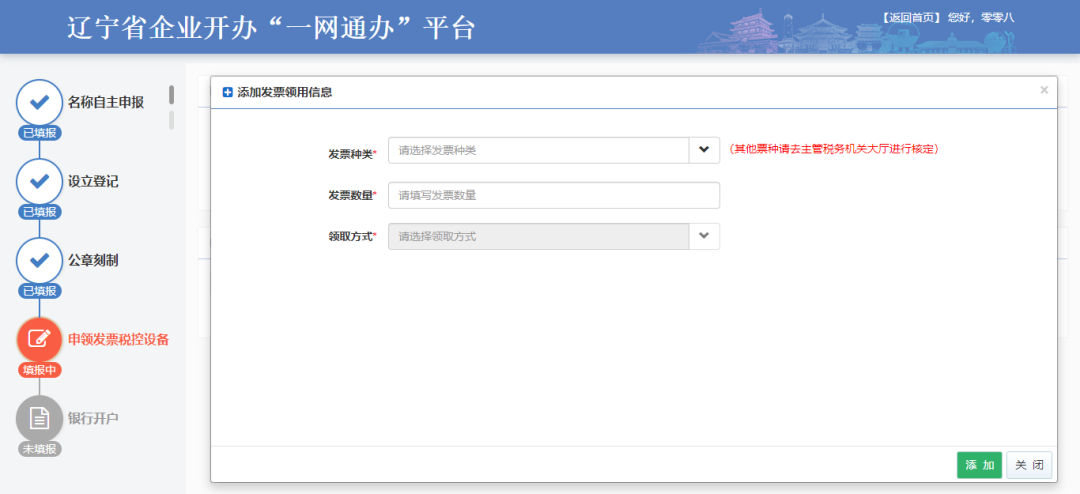Open the 发票种类 dropdown arrow

coord(704,150)
